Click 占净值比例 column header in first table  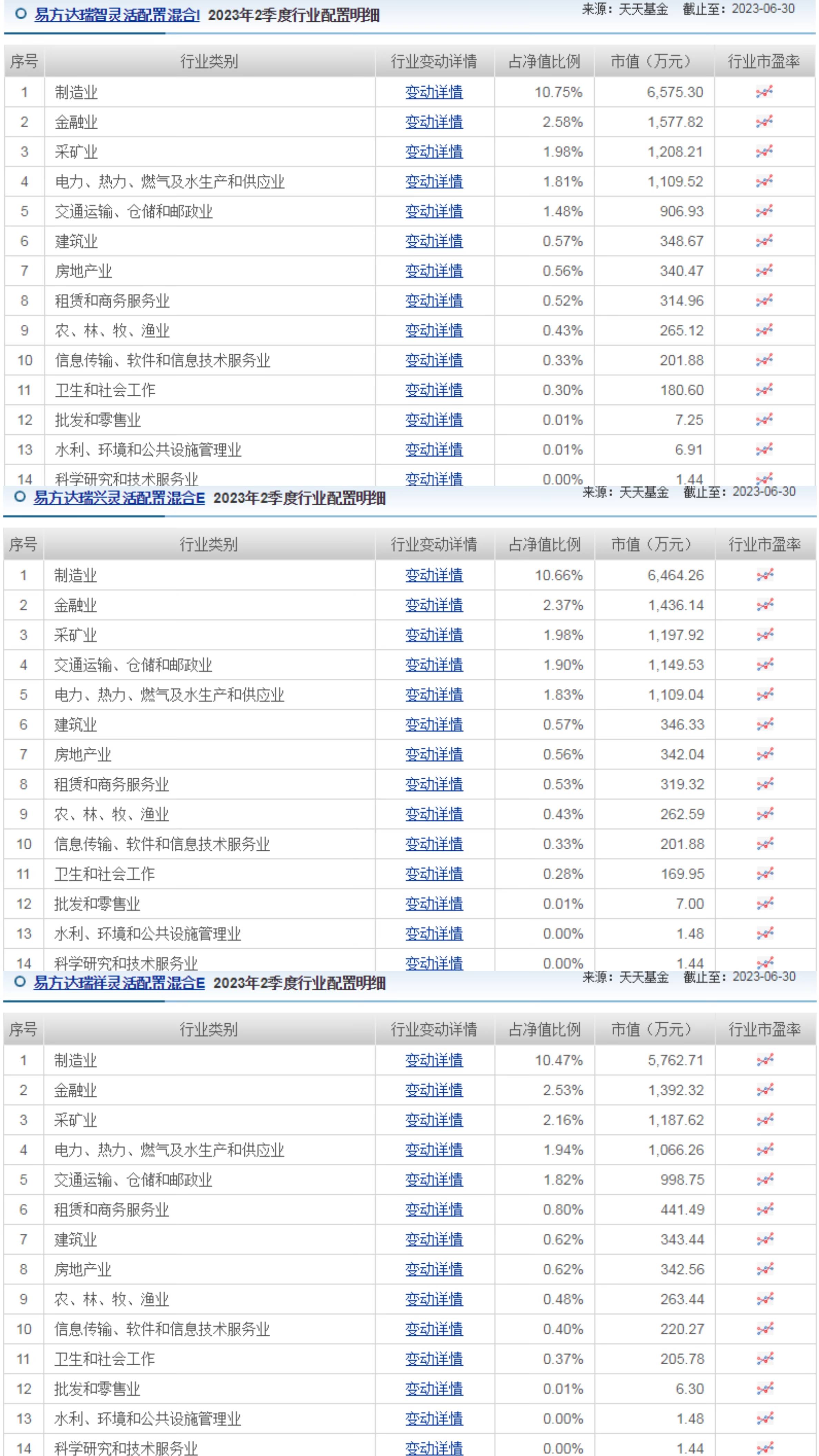click(x=544, y=62)
